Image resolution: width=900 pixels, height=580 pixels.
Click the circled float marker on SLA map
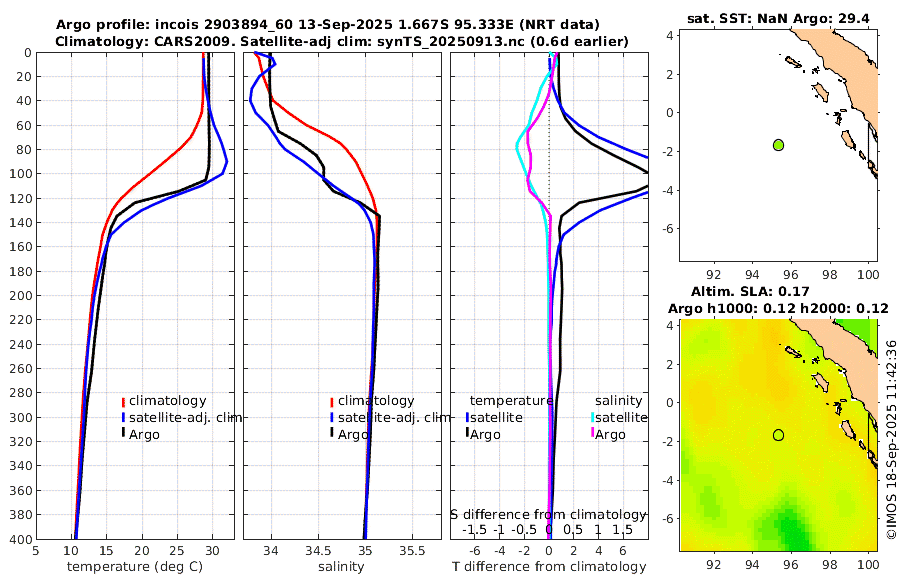(x=778, y=435)
